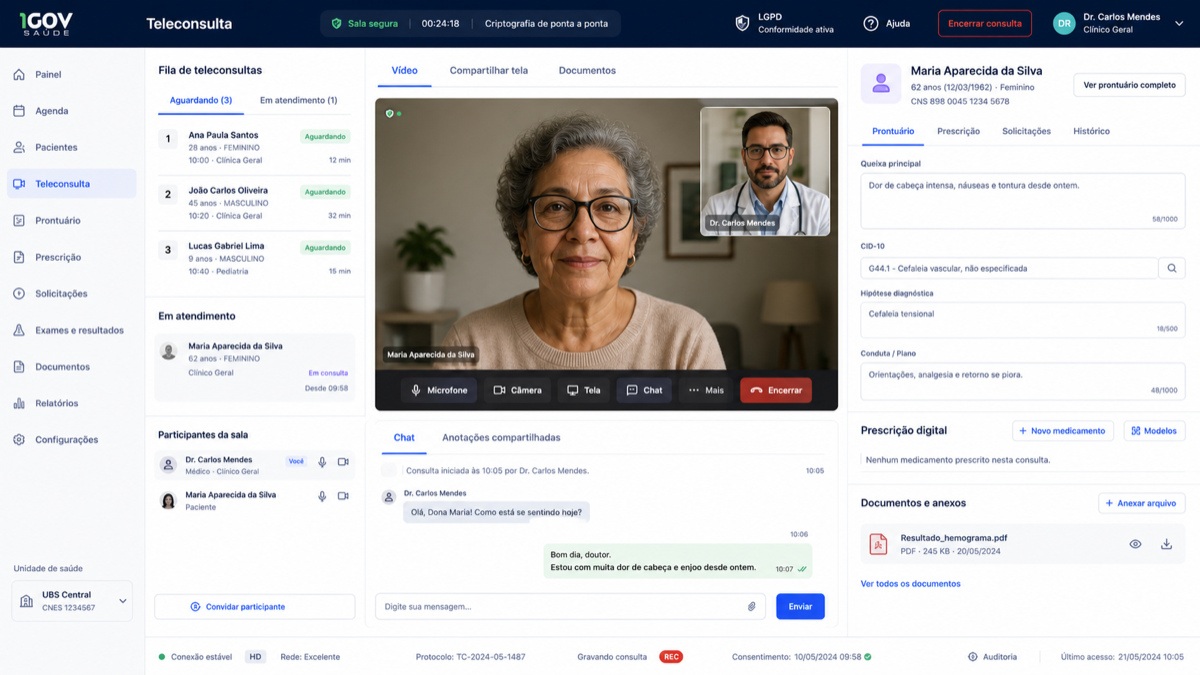This screenshot has width=1200, height=675.
Task: End call with red Encerrar button
Action: pyautogui.click(x=776, y=390)
